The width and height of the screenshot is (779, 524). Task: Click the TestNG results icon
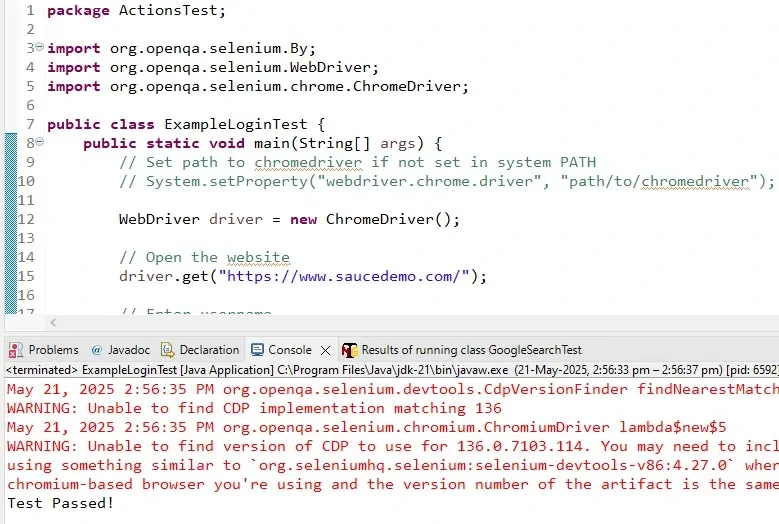pyautogui.click(x=349, y=350)
